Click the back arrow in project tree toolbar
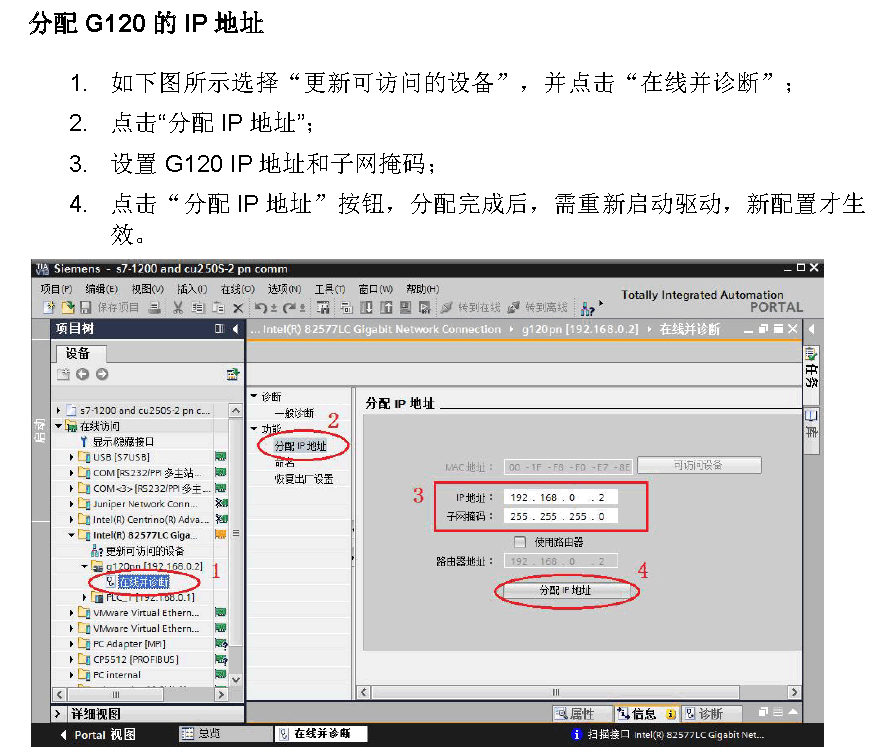The image size is (884, 756). [82, 374]
